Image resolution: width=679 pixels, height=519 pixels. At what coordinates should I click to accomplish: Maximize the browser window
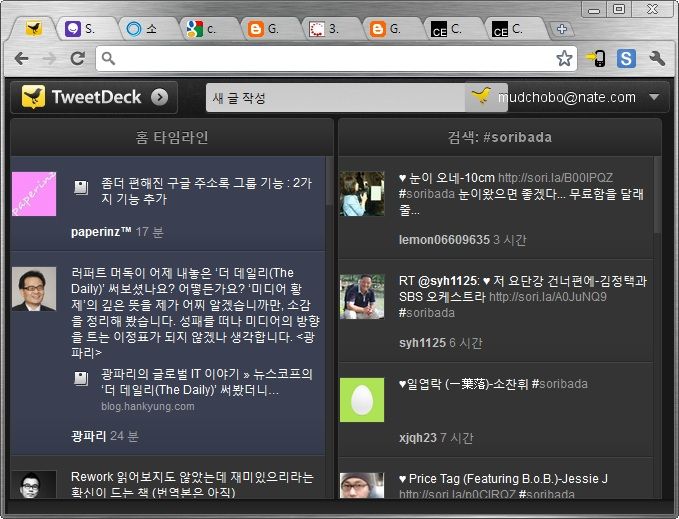619,9
